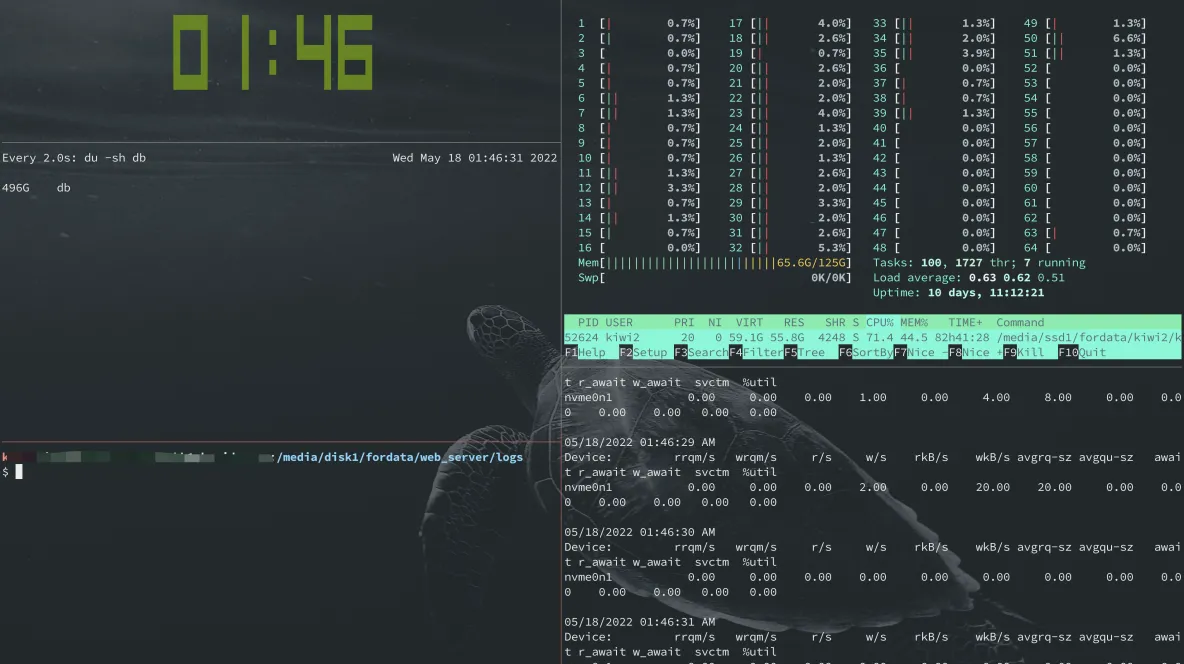Click CPU 12 meter showing 3.3%
This screenshot has width=1184, height=664.
click(x=639, y=188)
